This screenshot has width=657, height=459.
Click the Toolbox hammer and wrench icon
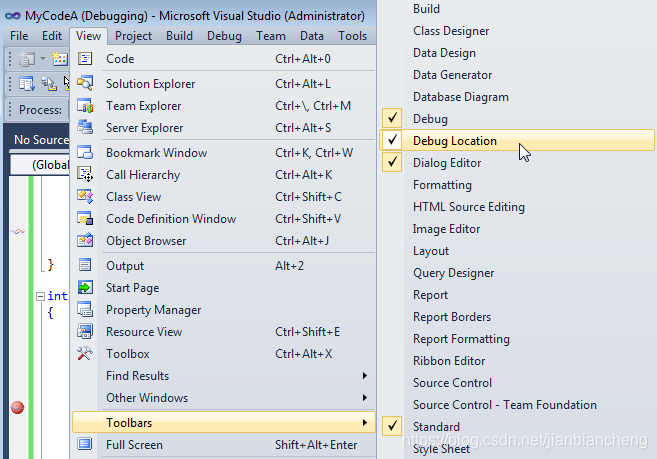[x=85, y=354]
